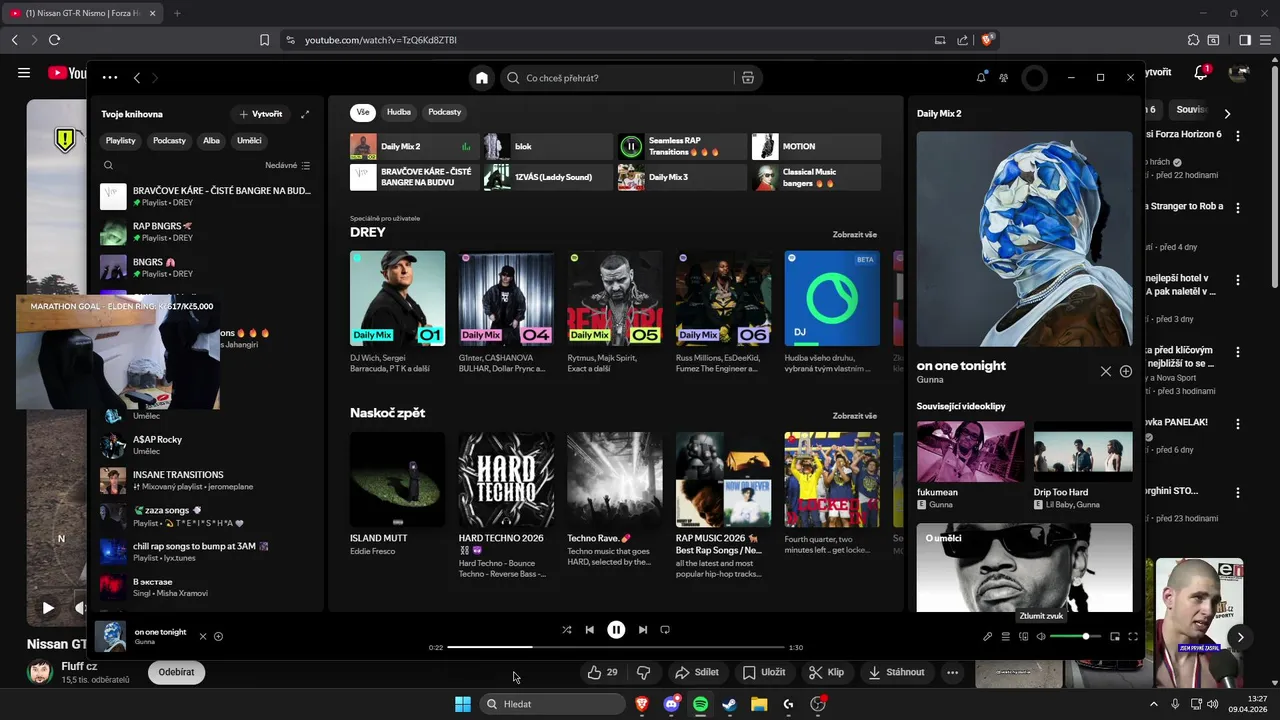Open friend activity icon in Spotify
Screen dimensions: 1280x720
click(1004, 78)
